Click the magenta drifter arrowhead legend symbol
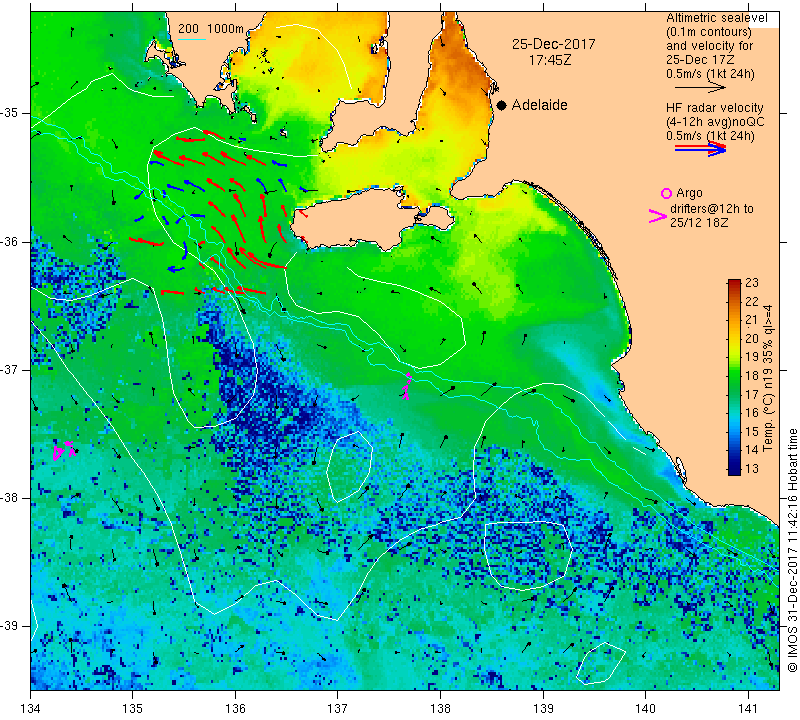This screenshot has height=720, width=800. [x=658, y=216]
